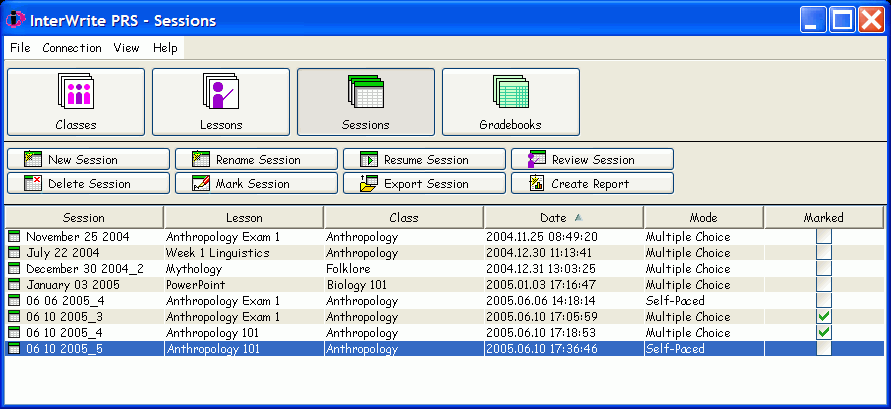
Task: Click the Resume Session play icon
Action: tap(369, 159)
